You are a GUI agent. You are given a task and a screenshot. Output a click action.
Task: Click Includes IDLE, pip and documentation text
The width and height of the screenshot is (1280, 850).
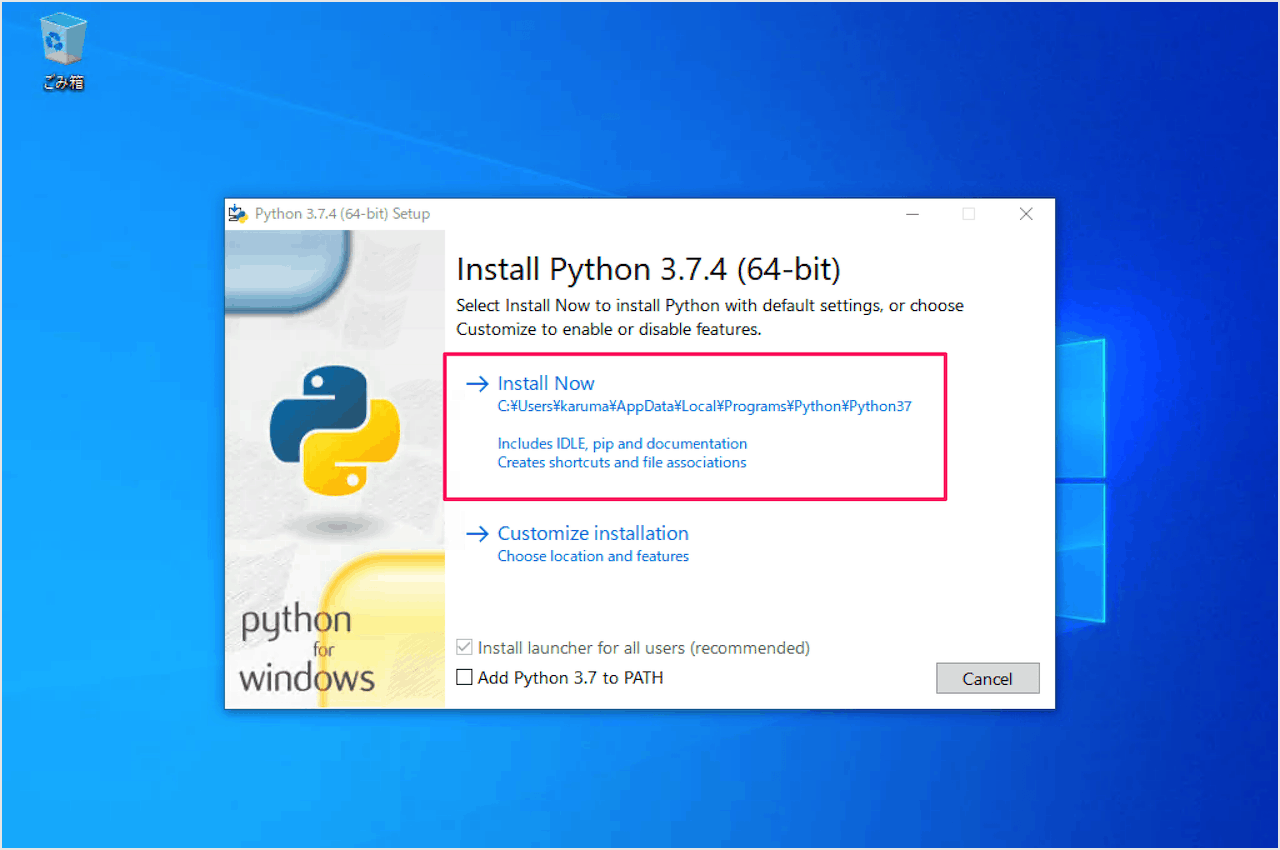click(x=622, y=443)
